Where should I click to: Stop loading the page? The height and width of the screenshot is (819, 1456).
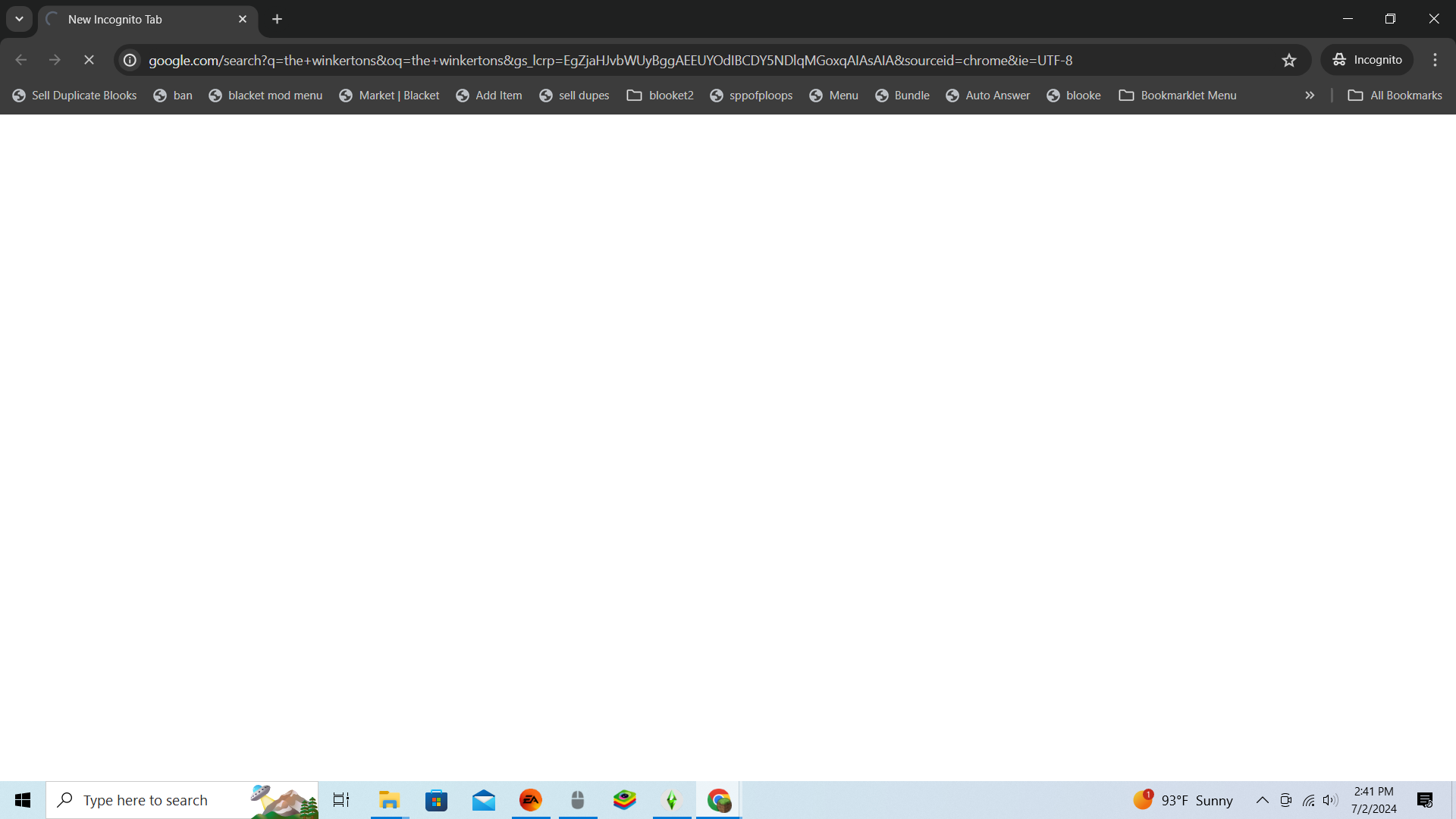click(89, 60)
